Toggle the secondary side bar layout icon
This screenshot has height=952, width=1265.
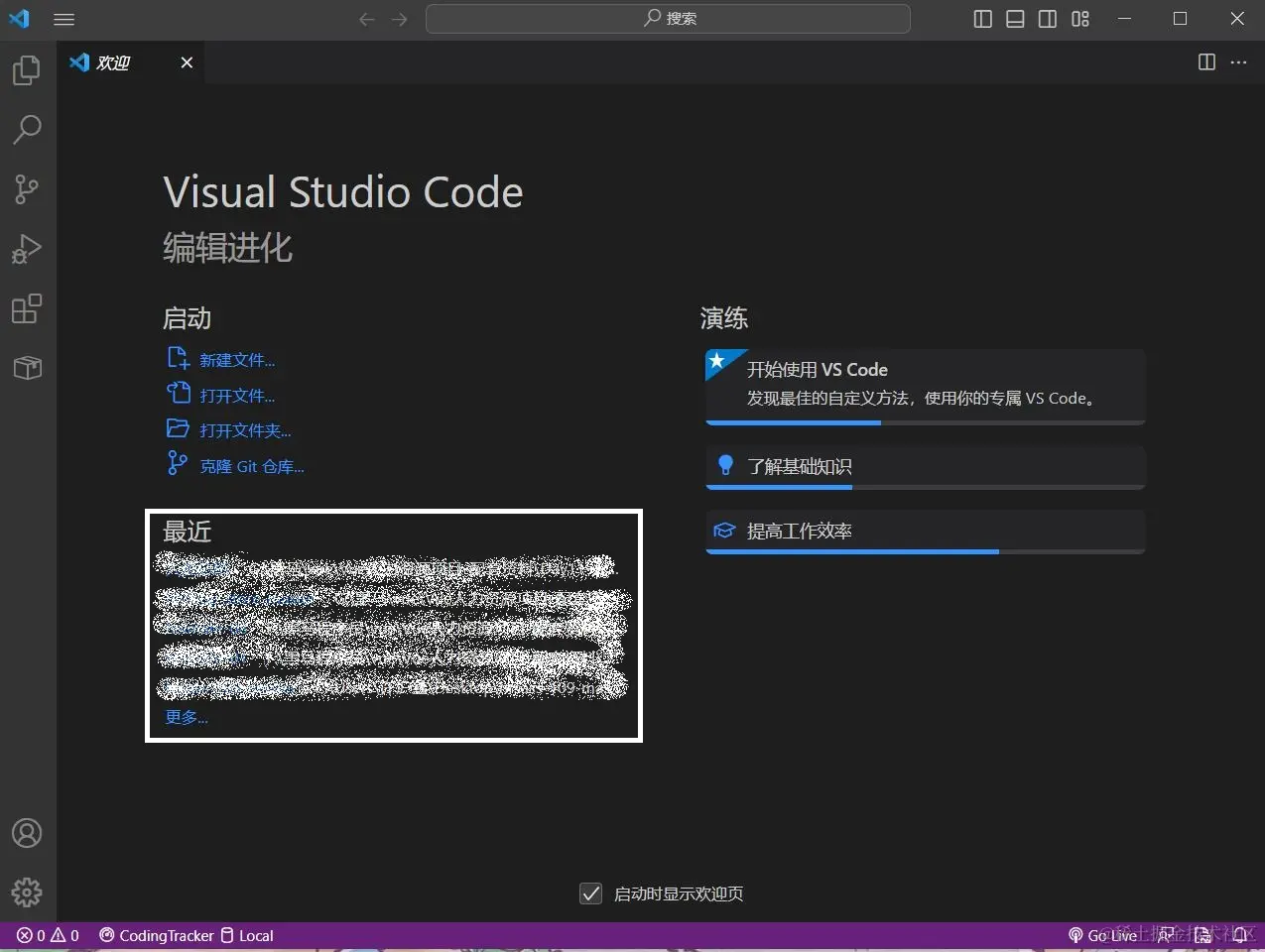tap(1048, 19)
